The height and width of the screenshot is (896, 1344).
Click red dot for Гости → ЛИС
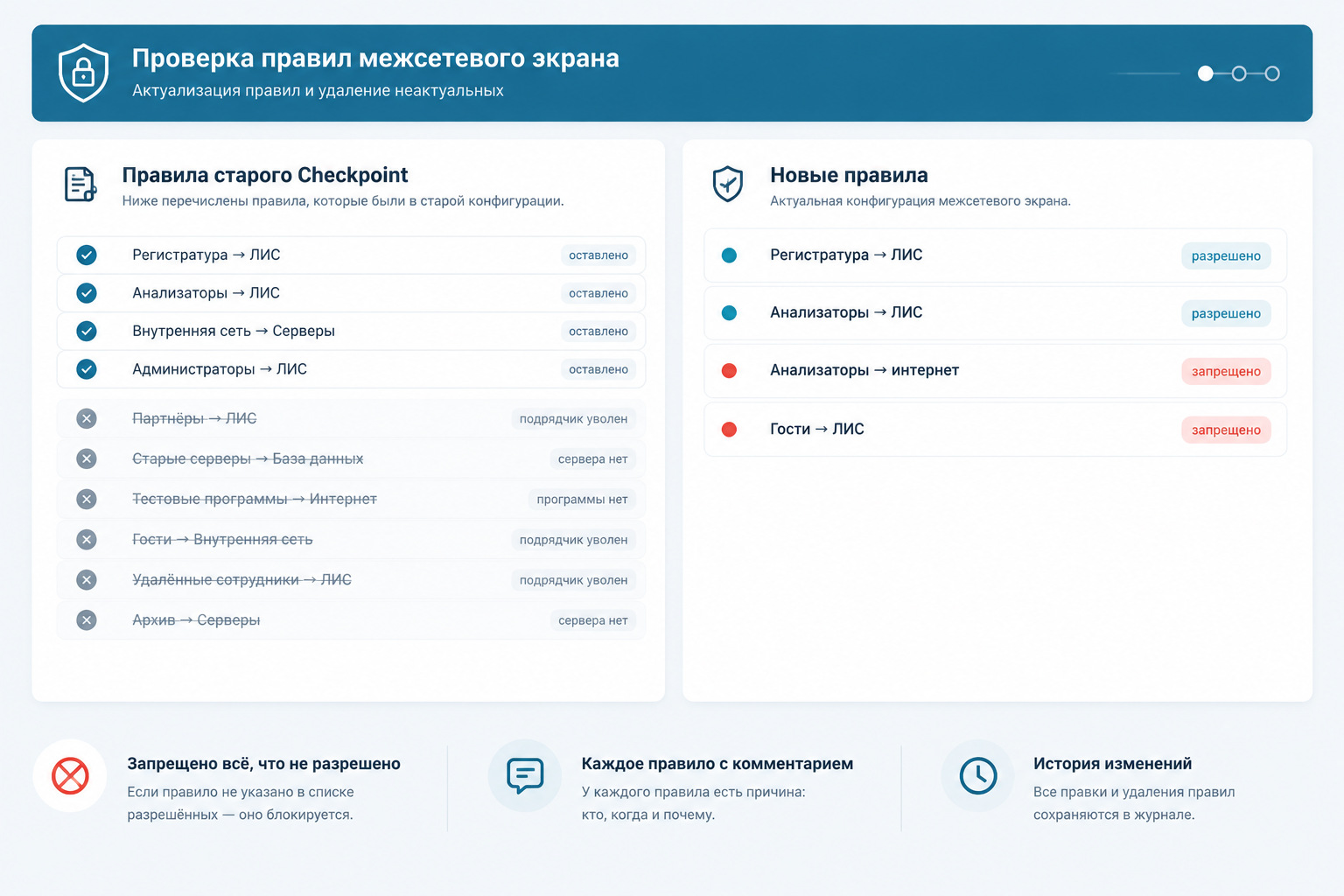coord(729,429)
